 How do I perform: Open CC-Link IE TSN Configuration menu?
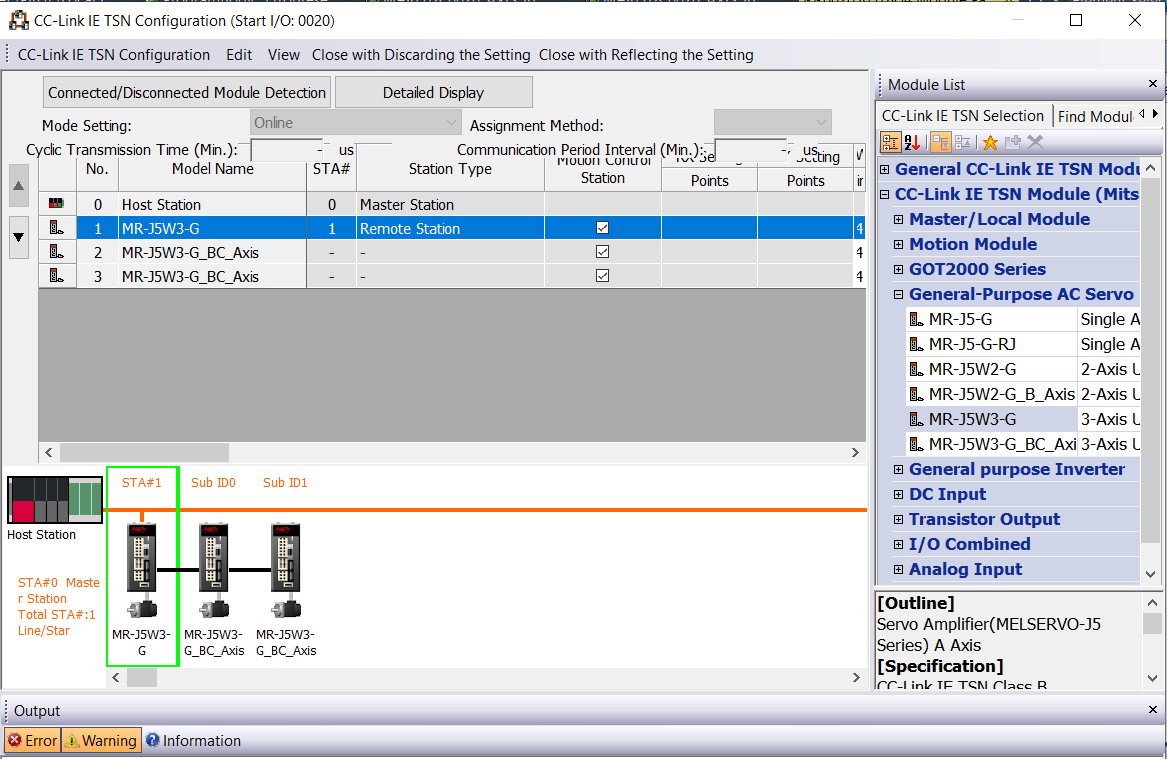pos(114,55)
